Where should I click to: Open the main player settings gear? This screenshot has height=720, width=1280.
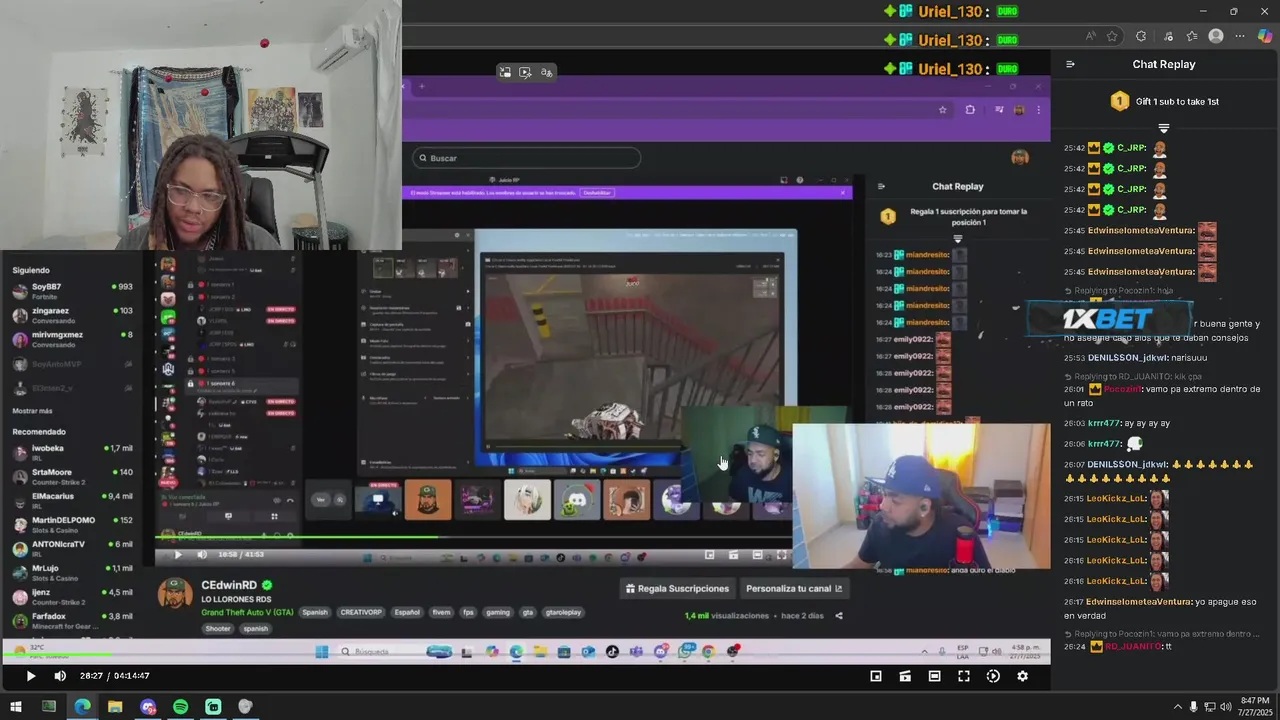(x=1022, y=676)
